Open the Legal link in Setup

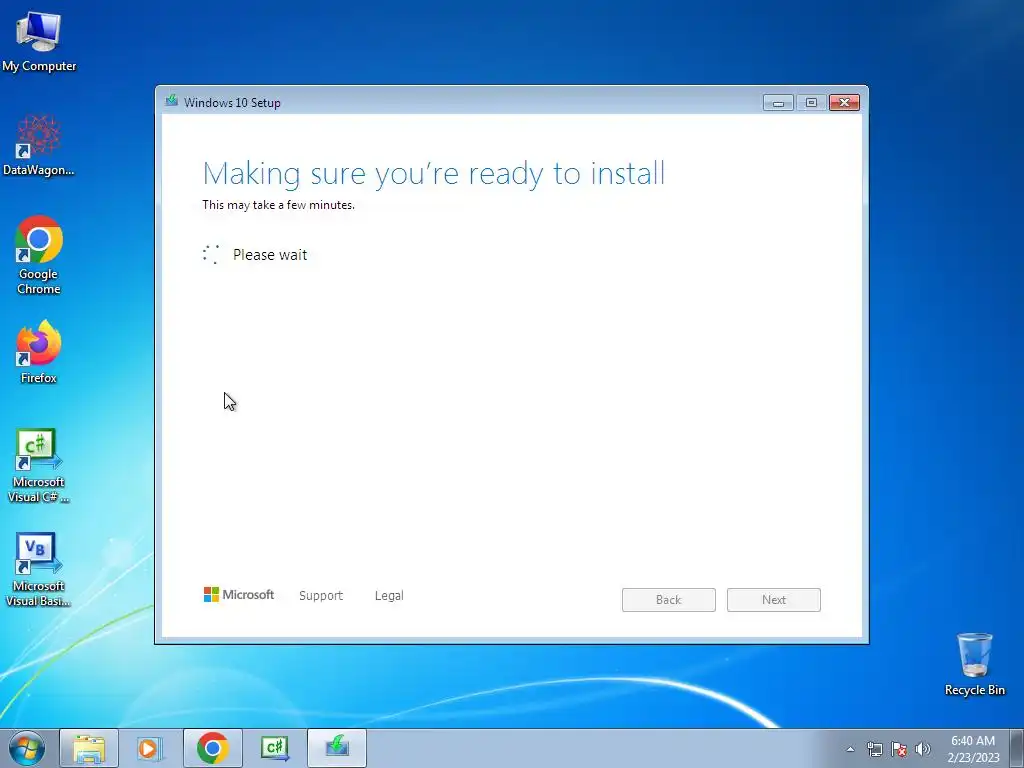click(389, 596)
